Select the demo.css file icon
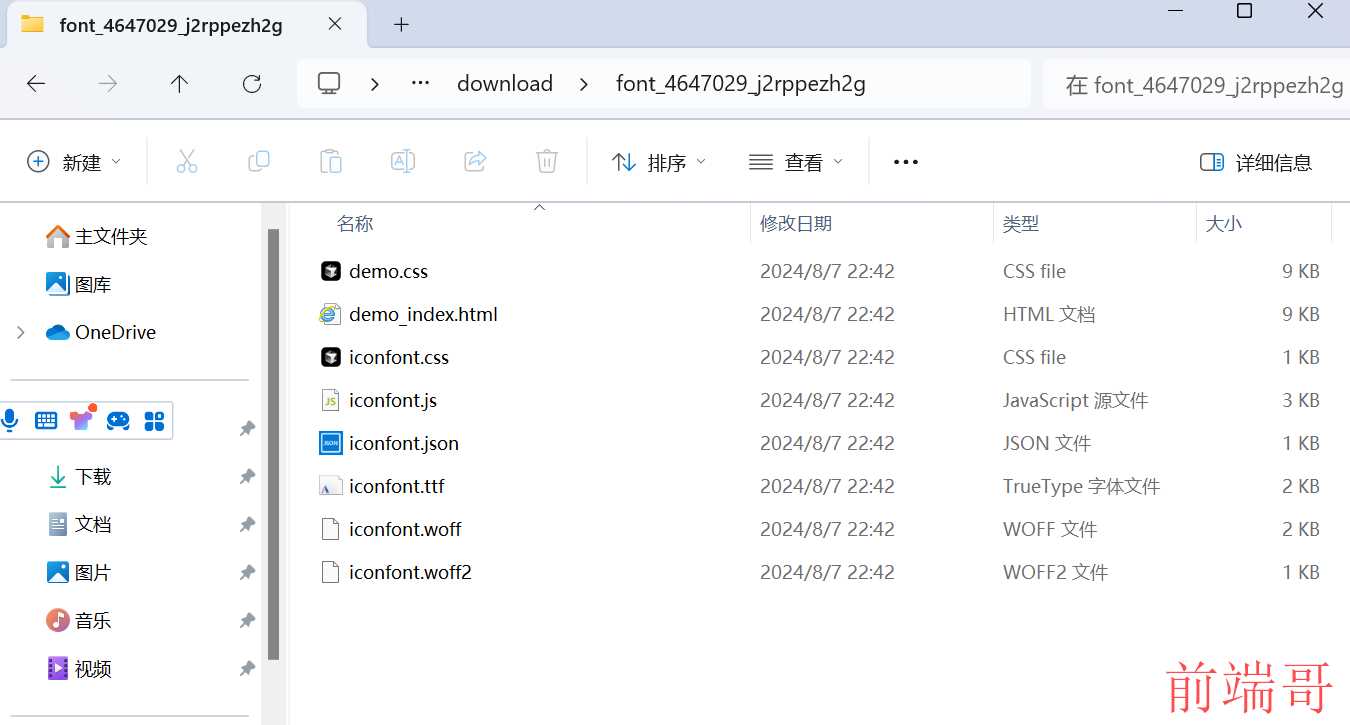Viewport: 1350px width, 725px height. click(x=331, y=271)
